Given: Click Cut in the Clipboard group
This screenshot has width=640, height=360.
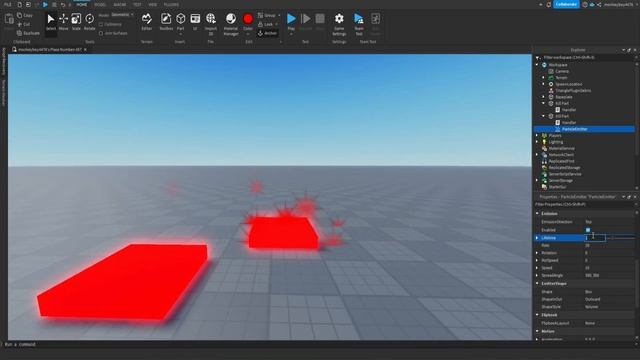Looking at the screenshot, I should pyautogui.click(x=24, y=24).
